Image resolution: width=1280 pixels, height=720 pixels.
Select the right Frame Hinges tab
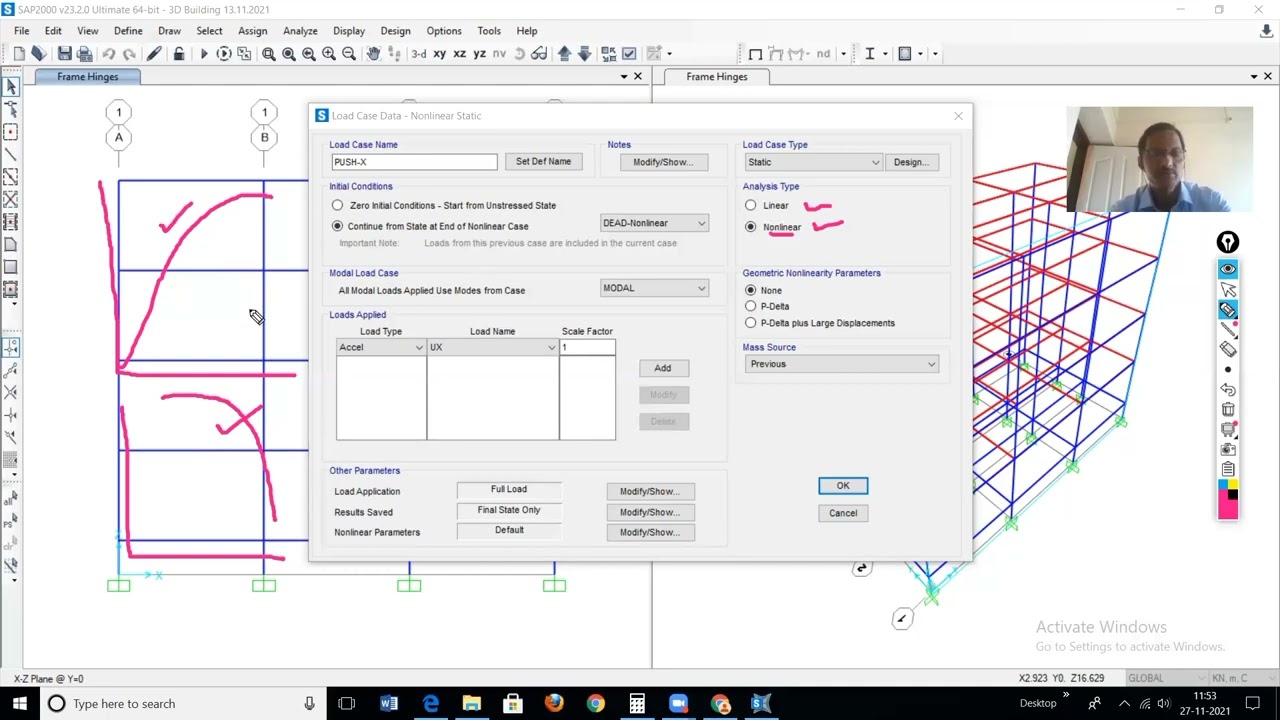(717, 76)
